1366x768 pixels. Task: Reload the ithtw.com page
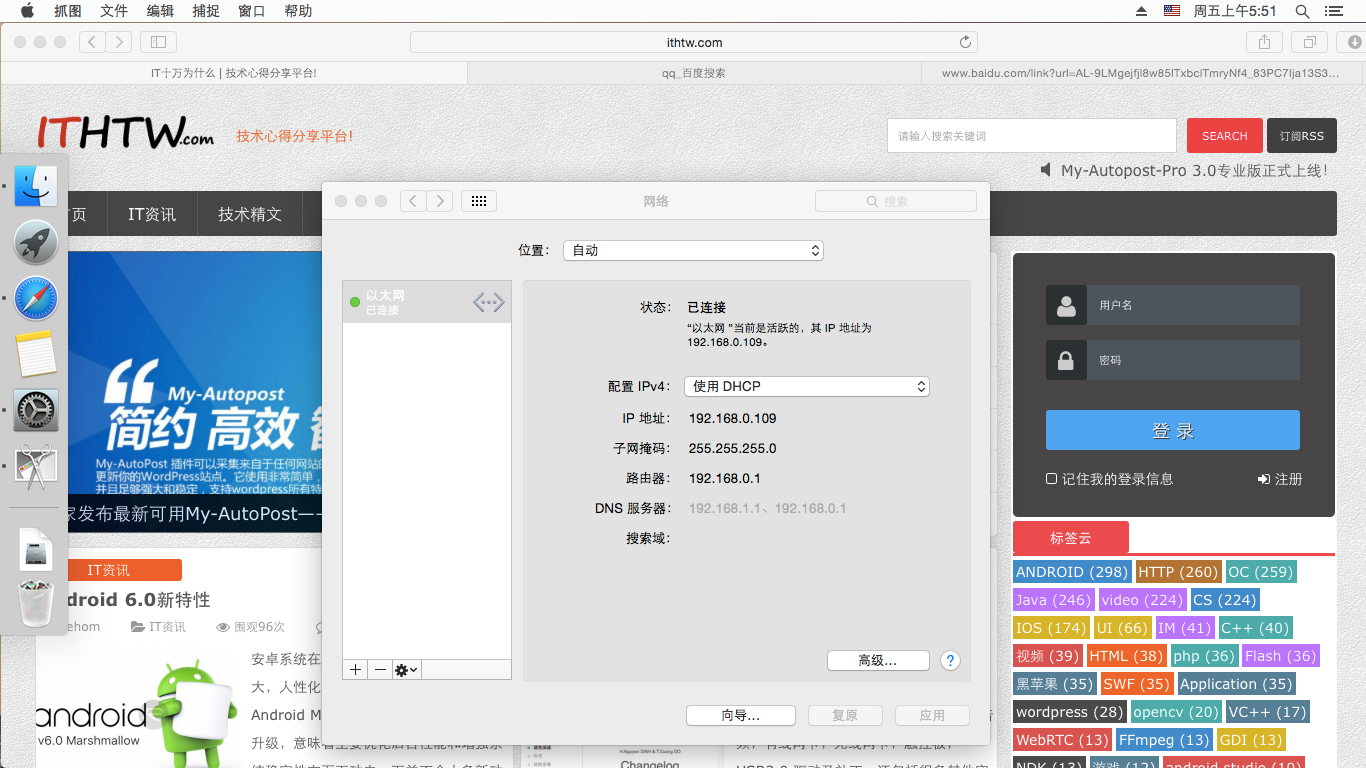point(965,42)
